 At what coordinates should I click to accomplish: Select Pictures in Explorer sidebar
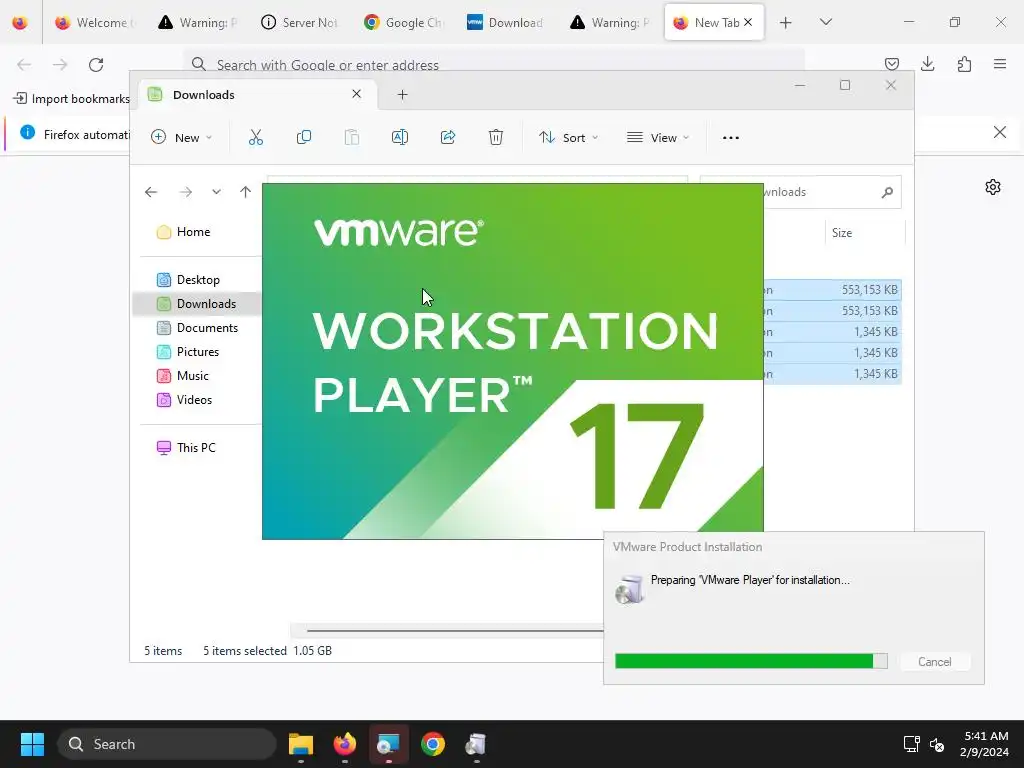(x=198, y=352)
